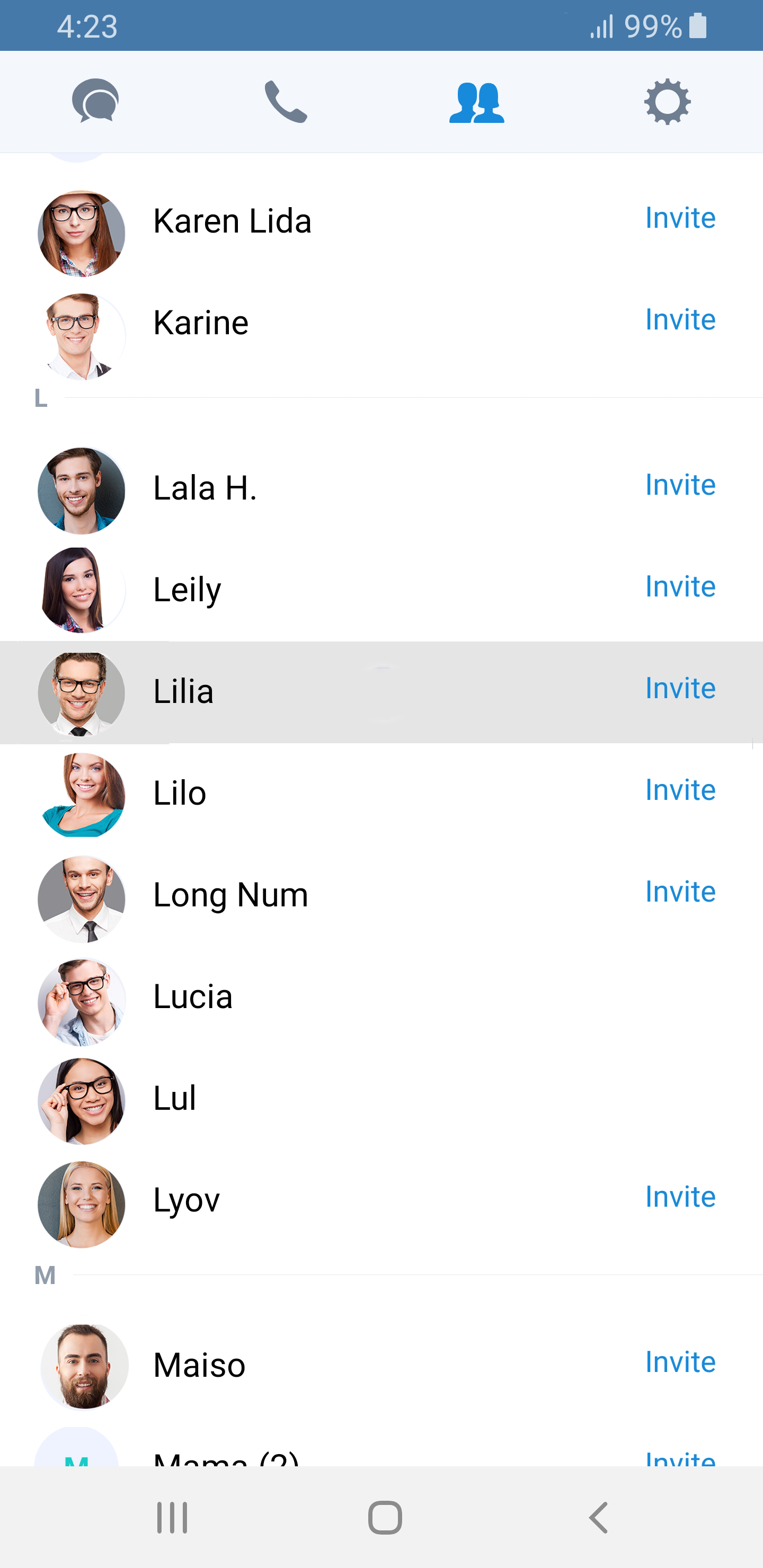View Lilo's profile picture

[x=82, y=795]
